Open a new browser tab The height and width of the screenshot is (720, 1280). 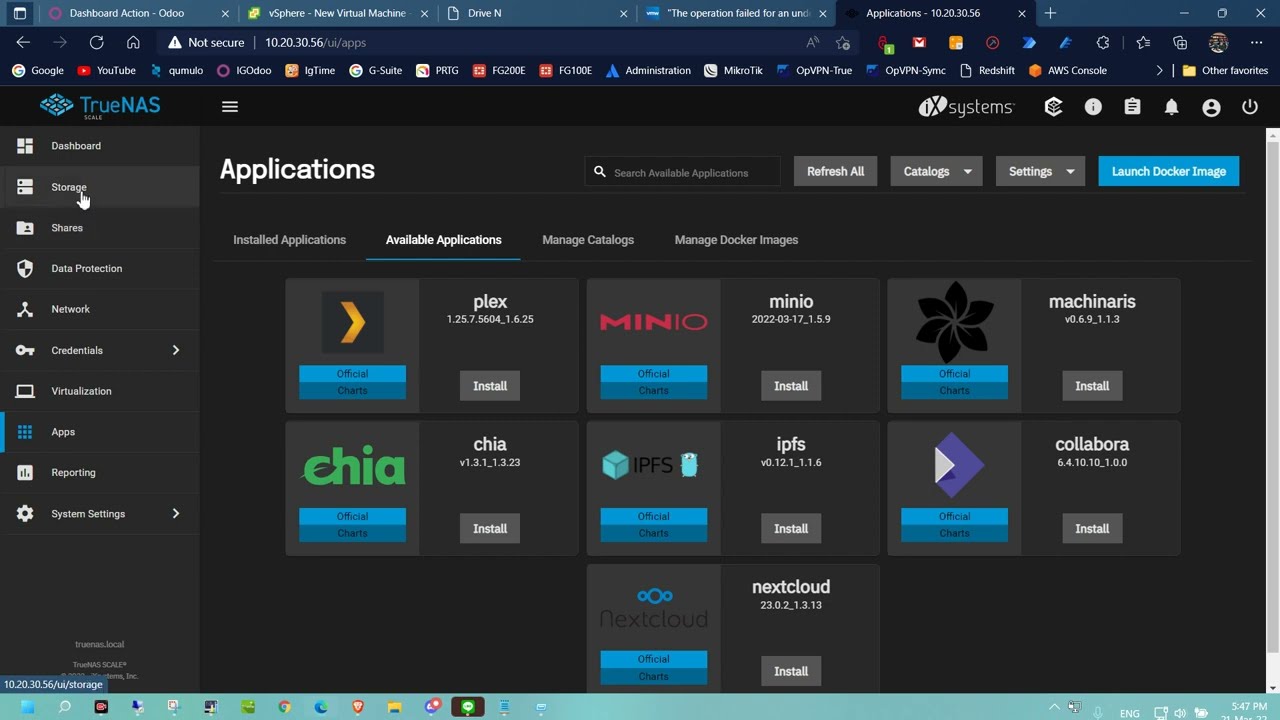(x=1050, y=13)
